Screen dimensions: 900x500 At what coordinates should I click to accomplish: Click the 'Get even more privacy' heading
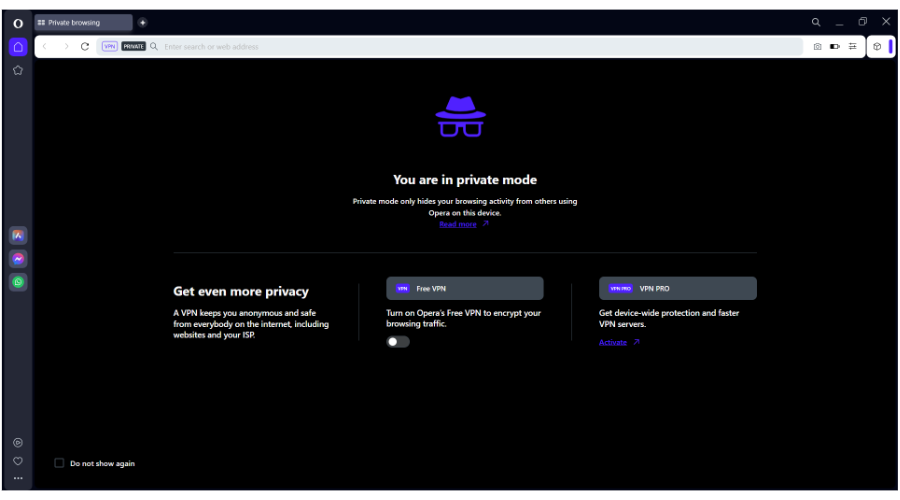tap(241, 291)
